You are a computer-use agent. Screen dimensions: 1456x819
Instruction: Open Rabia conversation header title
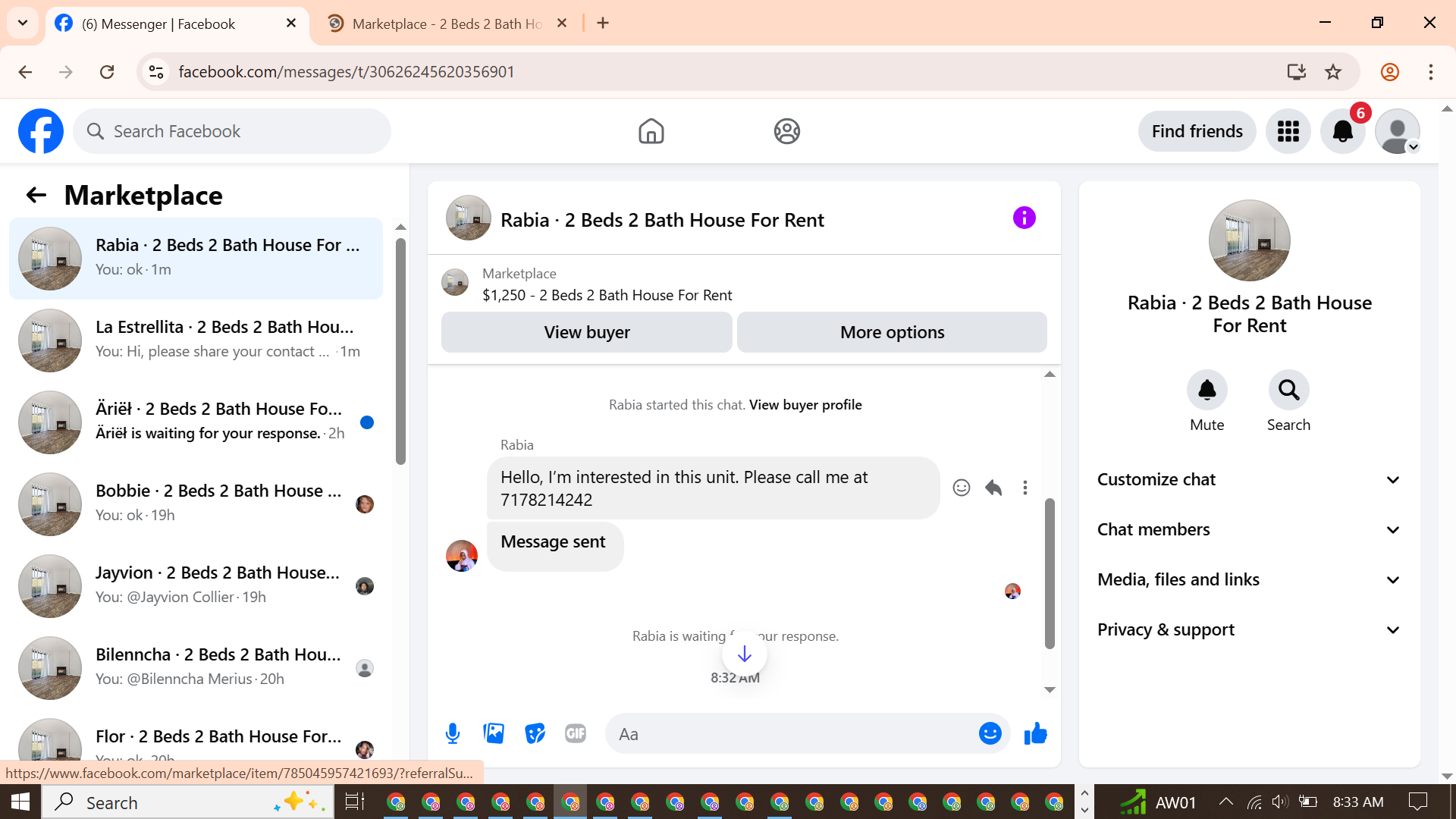point(661,220)
